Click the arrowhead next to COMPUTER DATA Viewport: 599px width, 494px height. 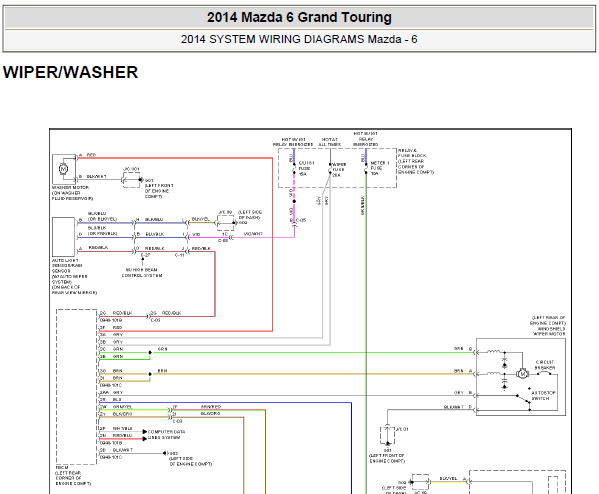[145, 431]
